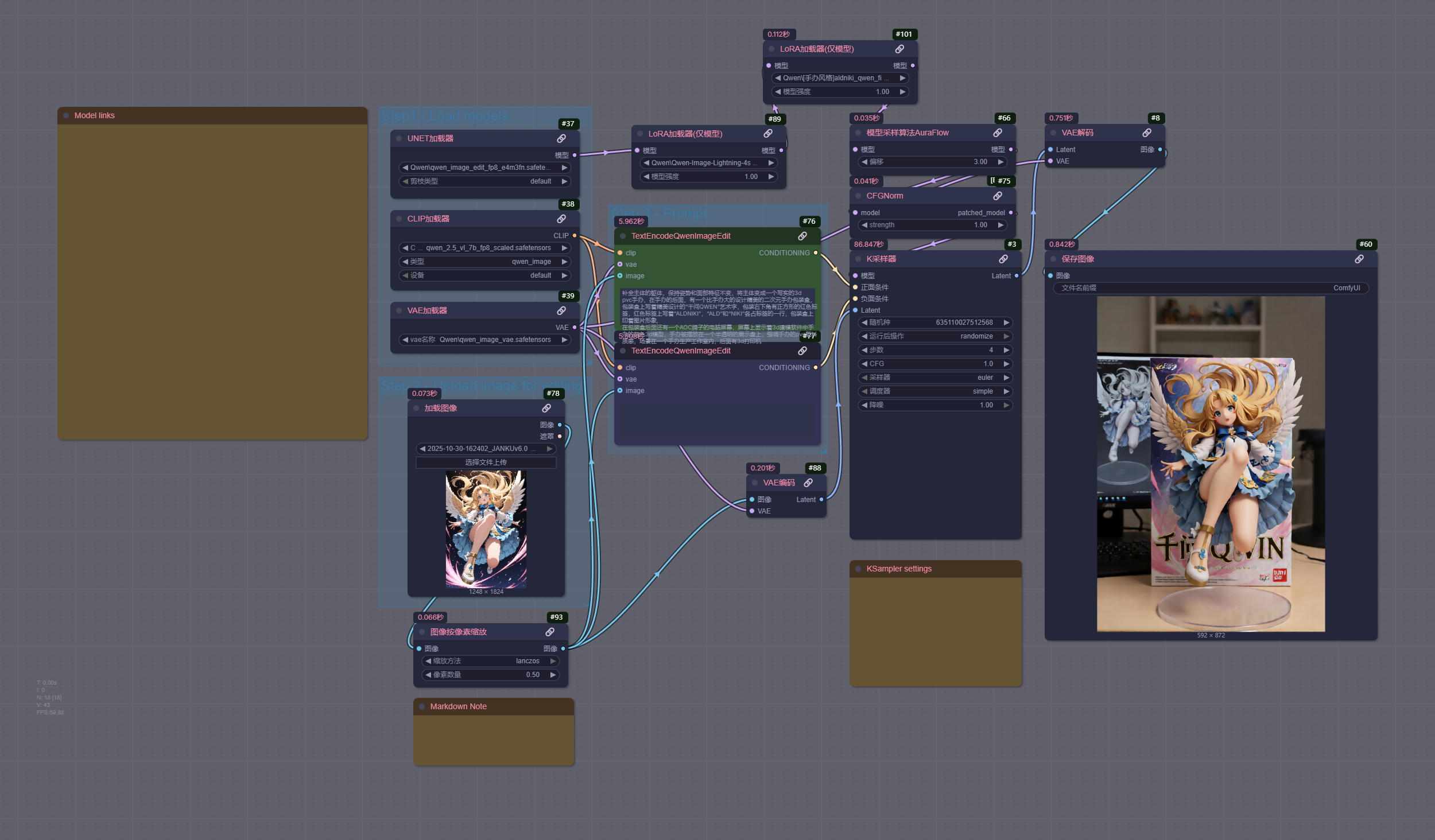The width and height of the screenshot is (1435, 840).
Task: Click link icon on 图像按像素缩放 node
Action: 550,632
